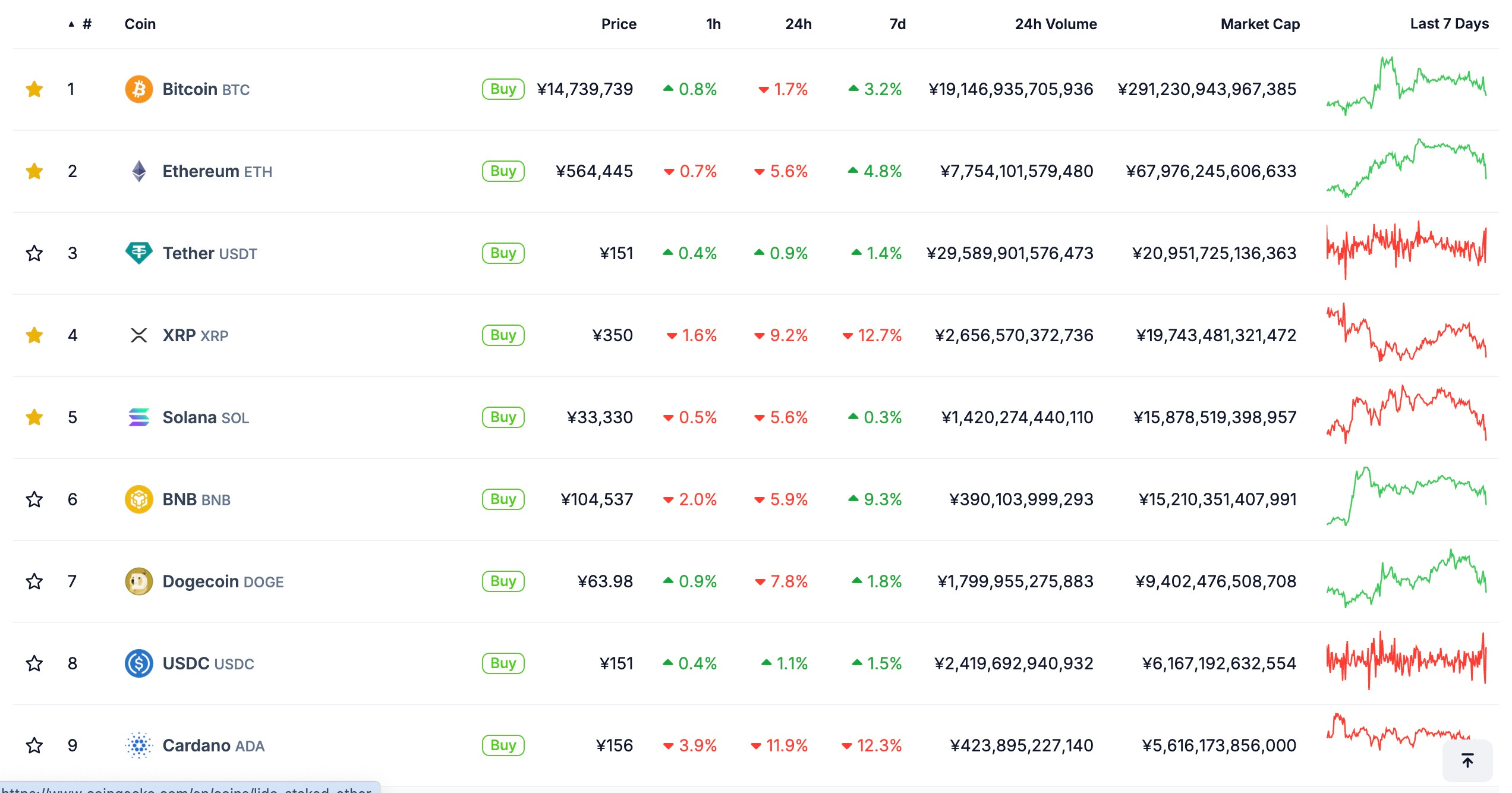Unfavorite Solana using its star
The image size is (1512, 793).
click(x=34, y=417)
